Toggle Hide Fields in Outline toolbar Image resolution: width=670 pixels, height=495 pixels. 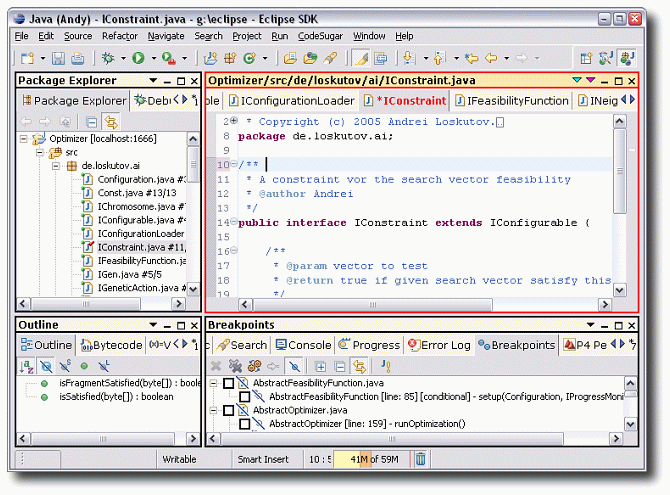[46, 366]
